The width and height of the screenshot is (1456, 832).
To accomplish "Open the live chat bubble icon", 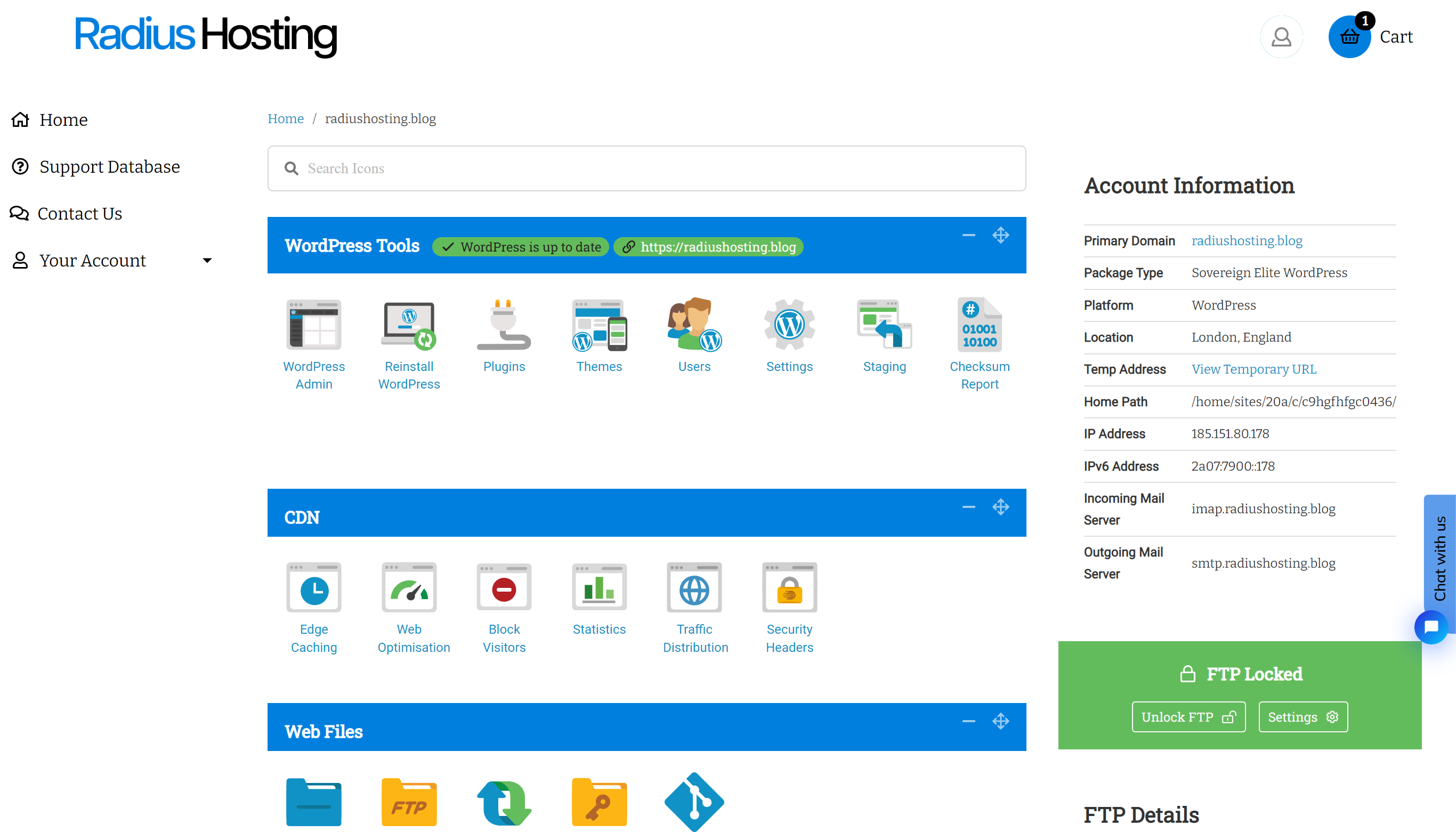I will (1431, 627).
